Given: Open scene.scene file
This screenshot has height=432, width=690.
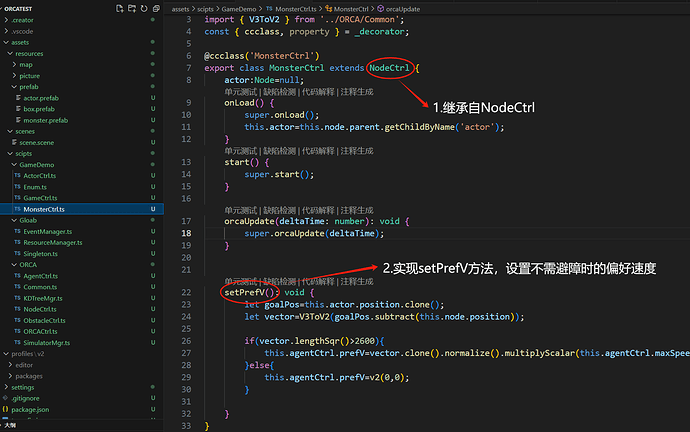Looking at the screenshot, I should [x=37, y=143].
